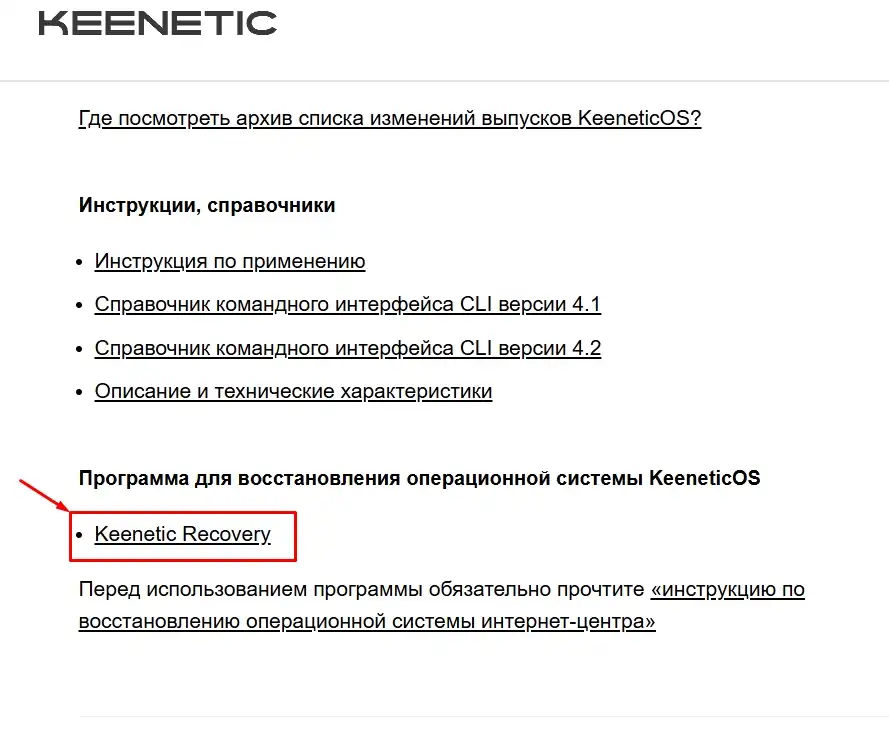Click the bullet next to Описание и технические характеристики
889x731 pixels.
[x=80, y=390]
